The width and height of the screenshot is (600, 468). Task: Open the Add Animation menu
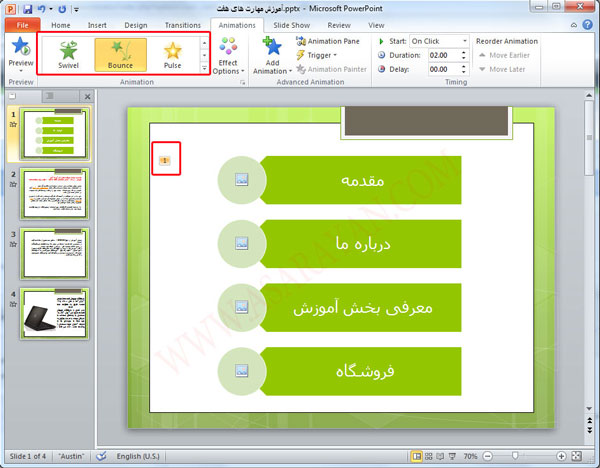pos(271,55)
